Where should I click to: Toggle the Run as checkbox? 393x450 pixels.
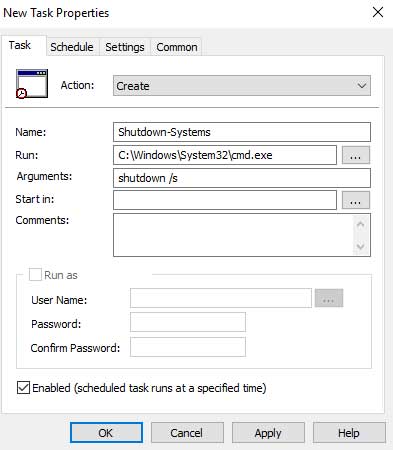tap(35, 275)
